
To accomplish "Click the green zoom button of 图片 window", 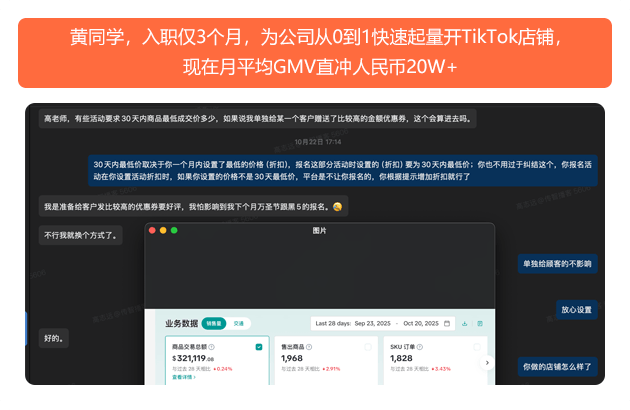I will tap(174, 230).
